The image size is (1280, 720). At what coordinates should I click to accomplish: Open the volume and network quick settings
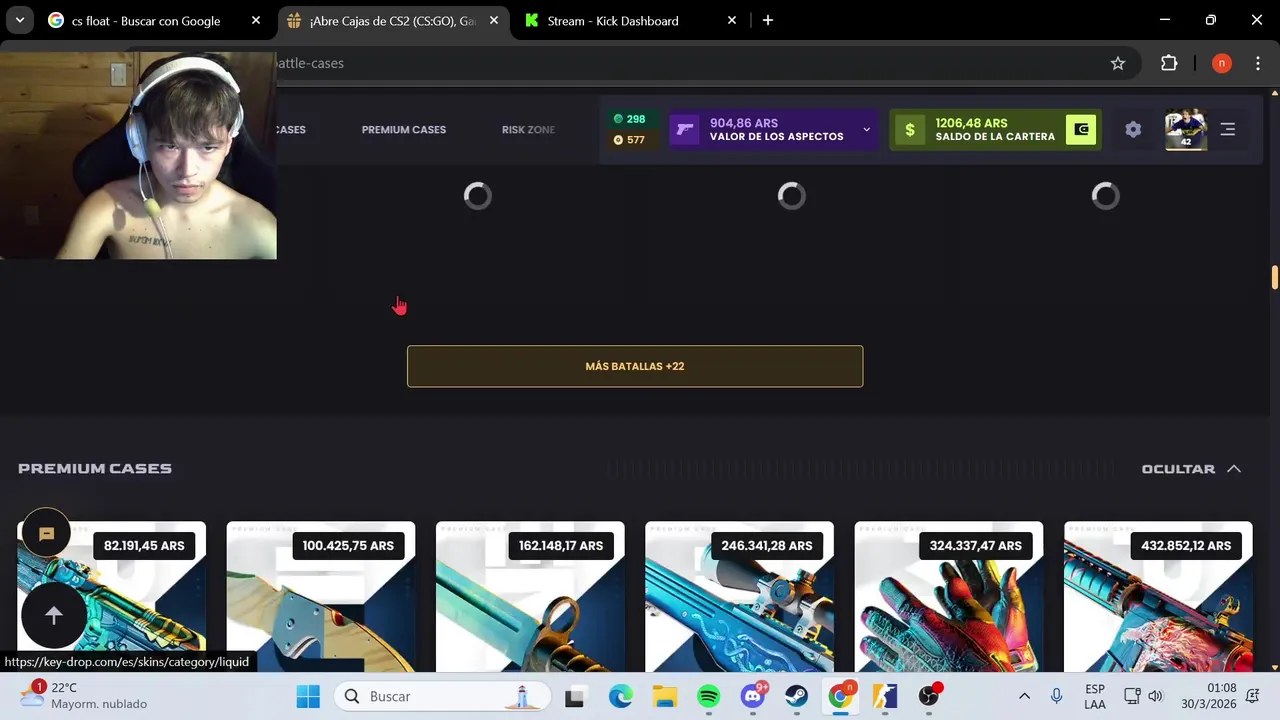(x=1144, y=696)
